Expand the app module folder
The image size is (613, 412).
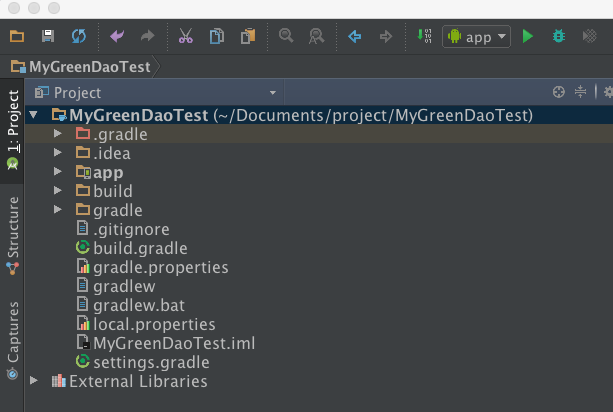58,172
